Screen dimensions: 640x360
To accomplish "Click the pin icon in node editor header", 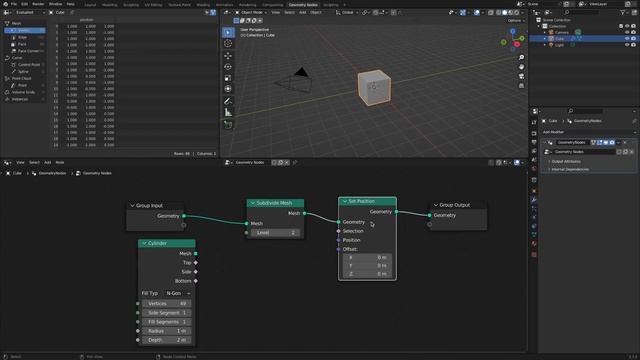I will [295, 162].
